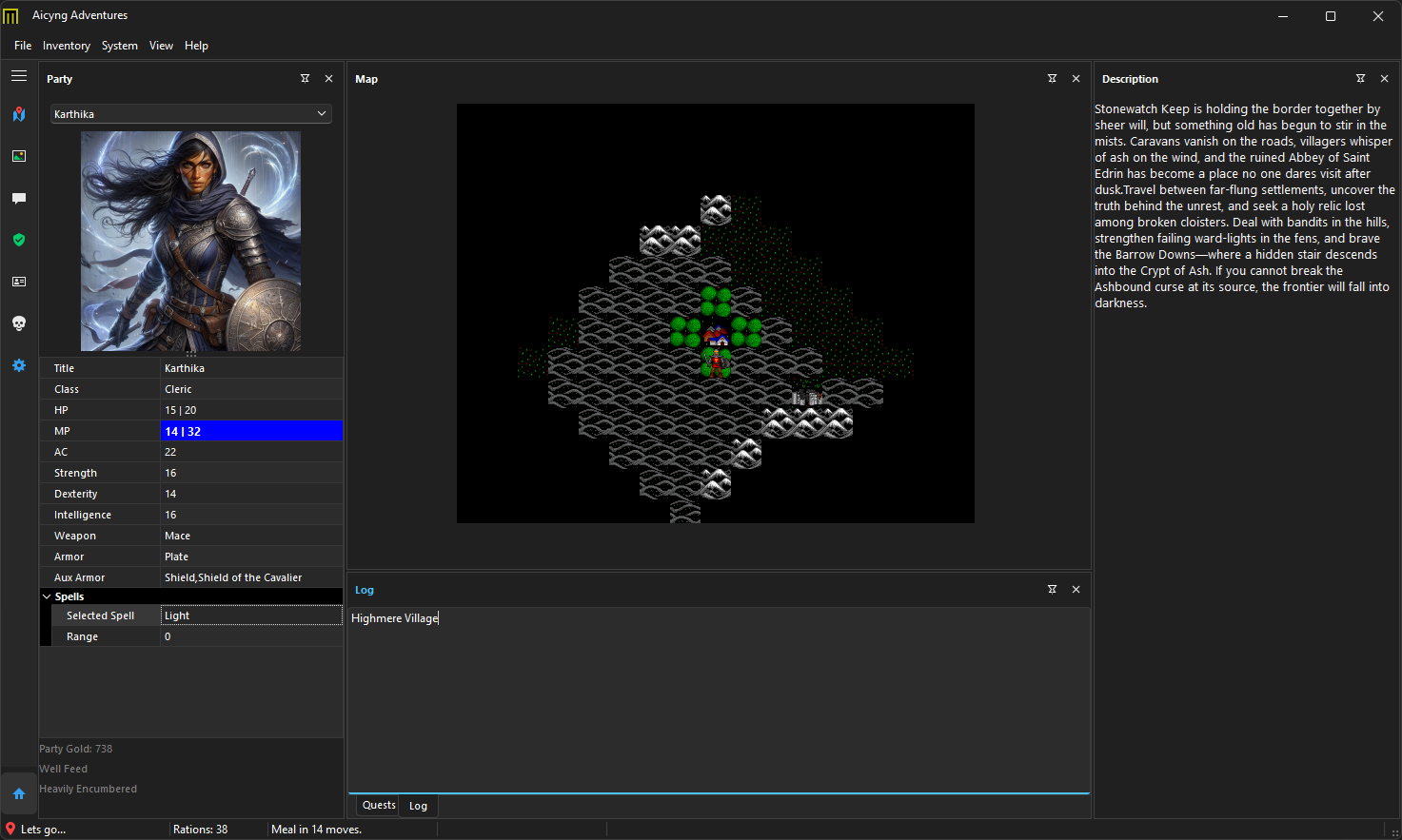Open the chat bubble panel icon

click(19, 198)
